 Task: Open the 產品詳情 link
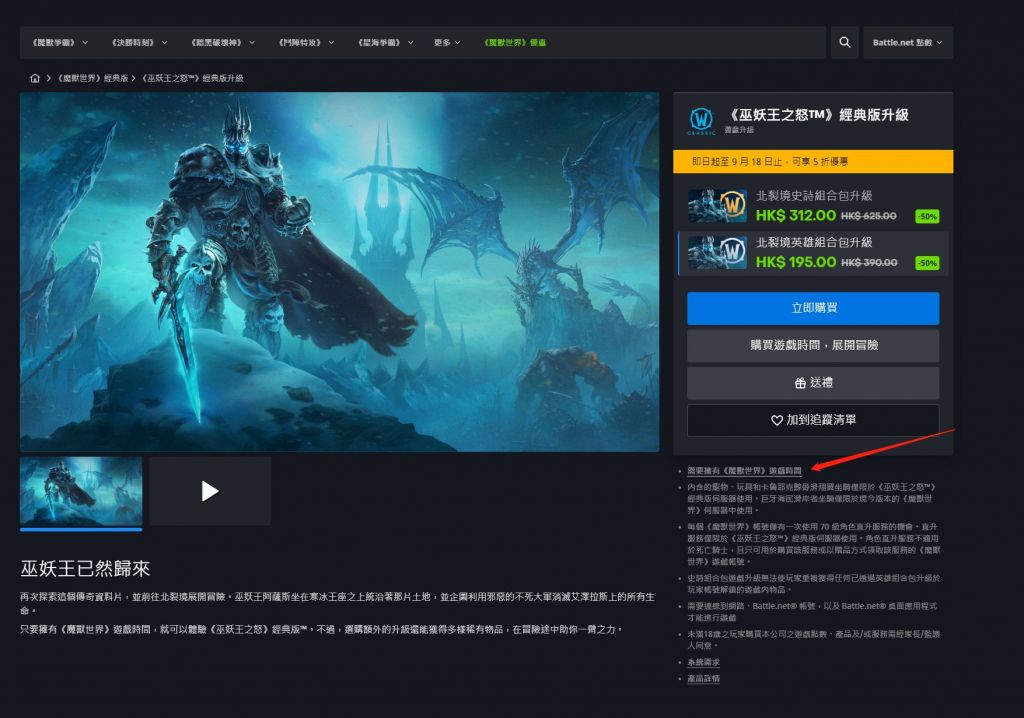pyautogui.click(x=703, y=678)
